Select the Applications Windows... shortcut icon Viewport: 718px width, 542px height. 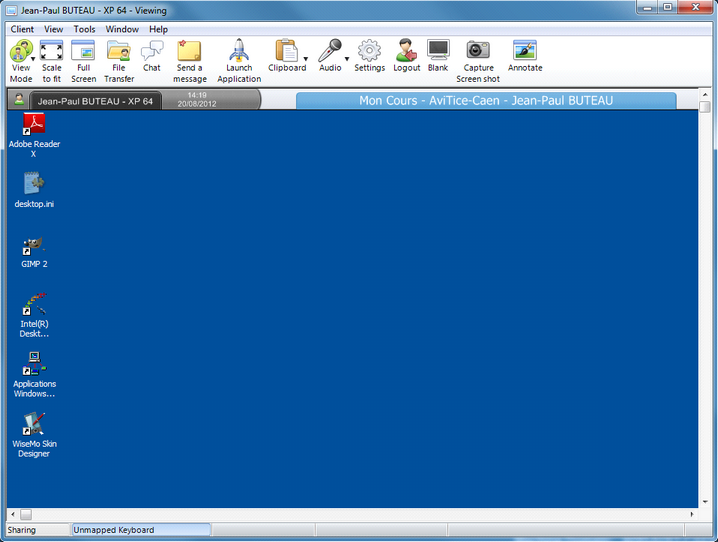[34, 375]
